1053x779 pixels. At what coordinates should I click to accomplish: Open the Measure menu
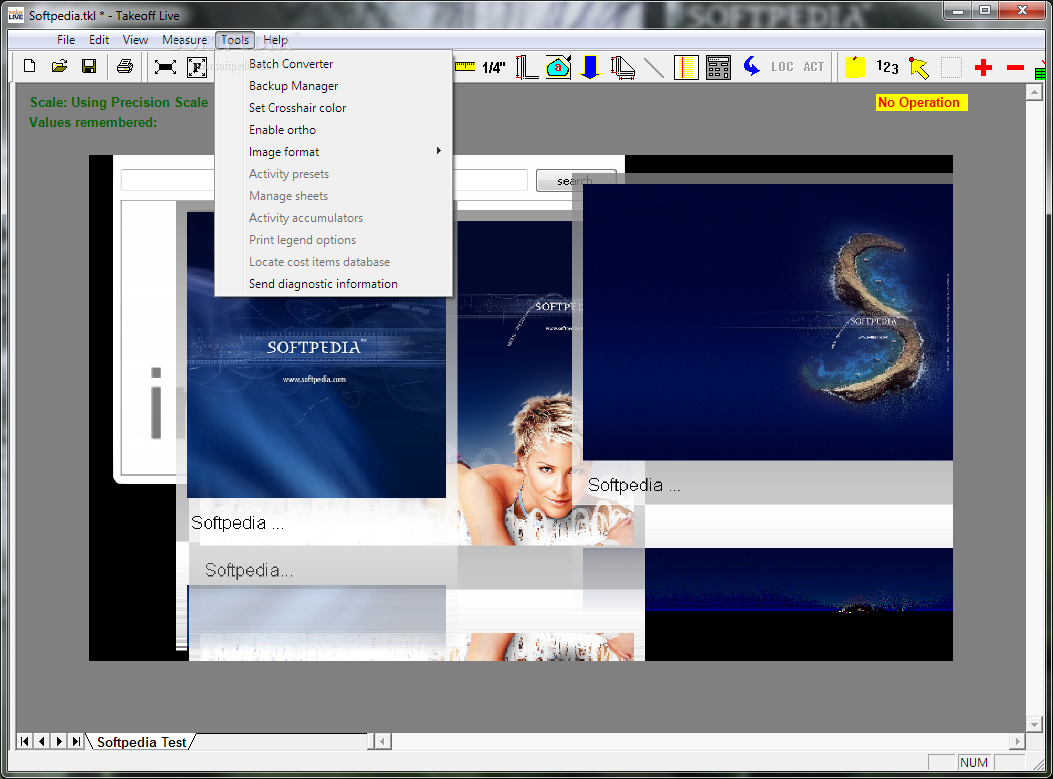tap(184, 40)
